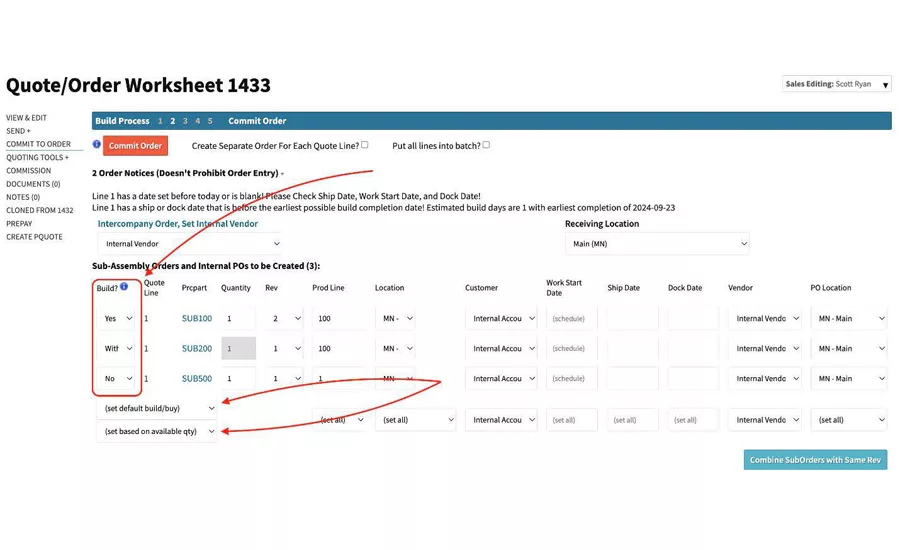Open Rev dropdown for SUB200 row
Image resolution: width=900 pixels, height=550 pixels.
284,348
